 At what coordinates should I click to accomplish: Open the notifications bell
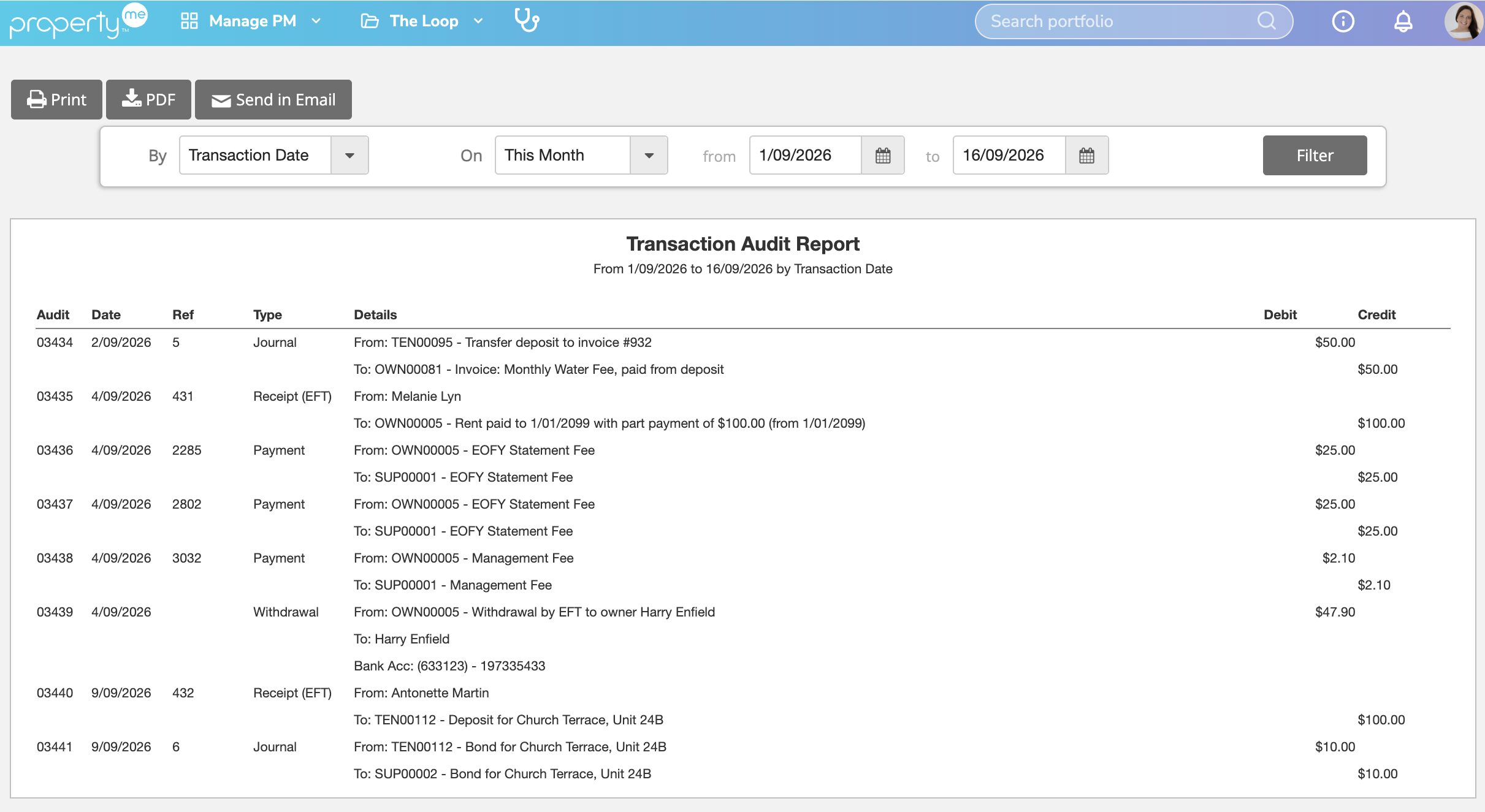pyautogui.click(x=1403, y=21)
